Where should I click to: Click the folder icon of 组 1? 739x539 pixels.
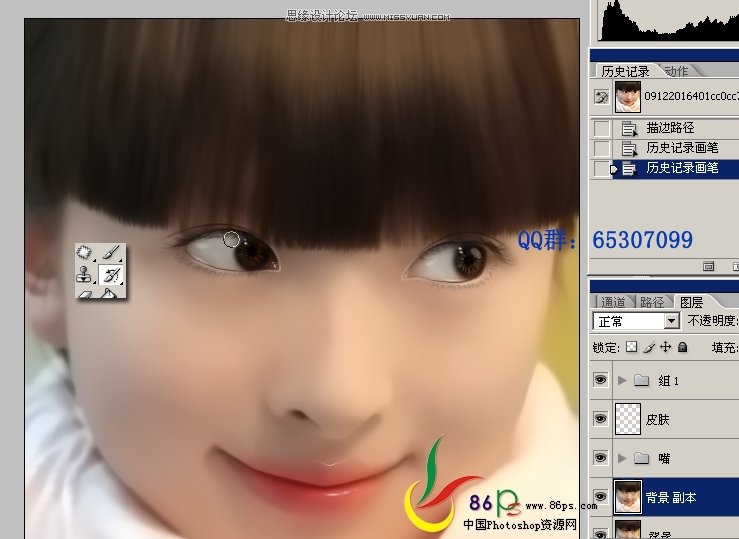click(642, 380)
